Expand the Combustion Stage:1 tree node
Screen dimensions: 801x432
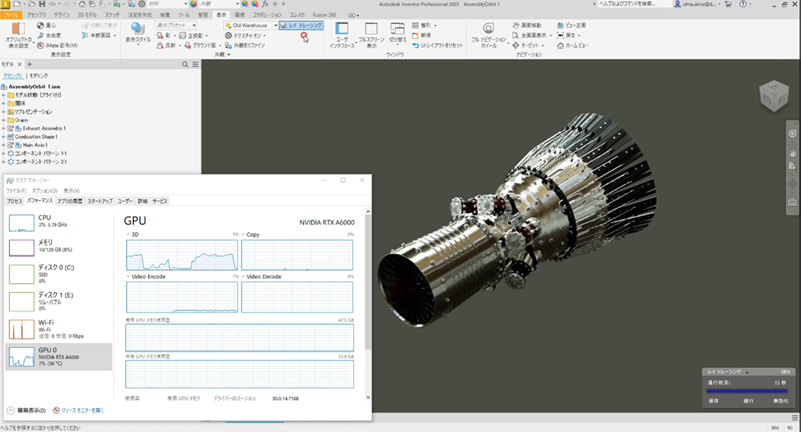click(x=3, y=137)
